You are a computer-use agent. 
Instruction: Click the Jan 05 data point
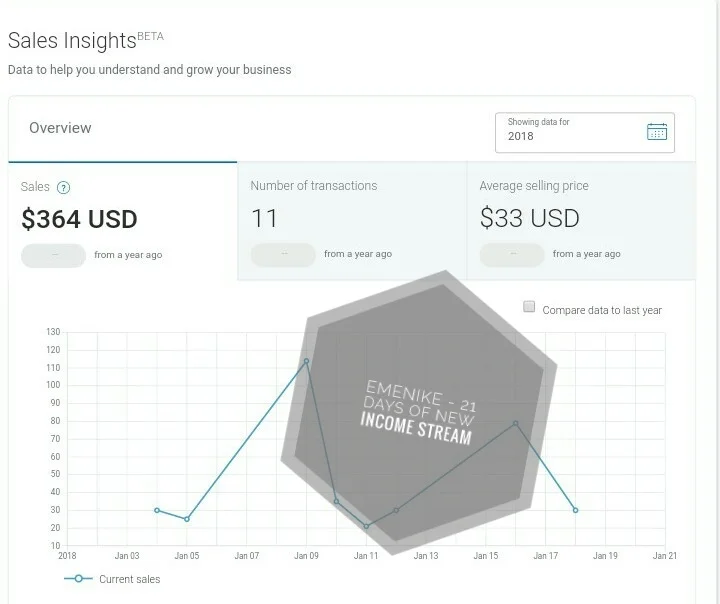(187, 519)
